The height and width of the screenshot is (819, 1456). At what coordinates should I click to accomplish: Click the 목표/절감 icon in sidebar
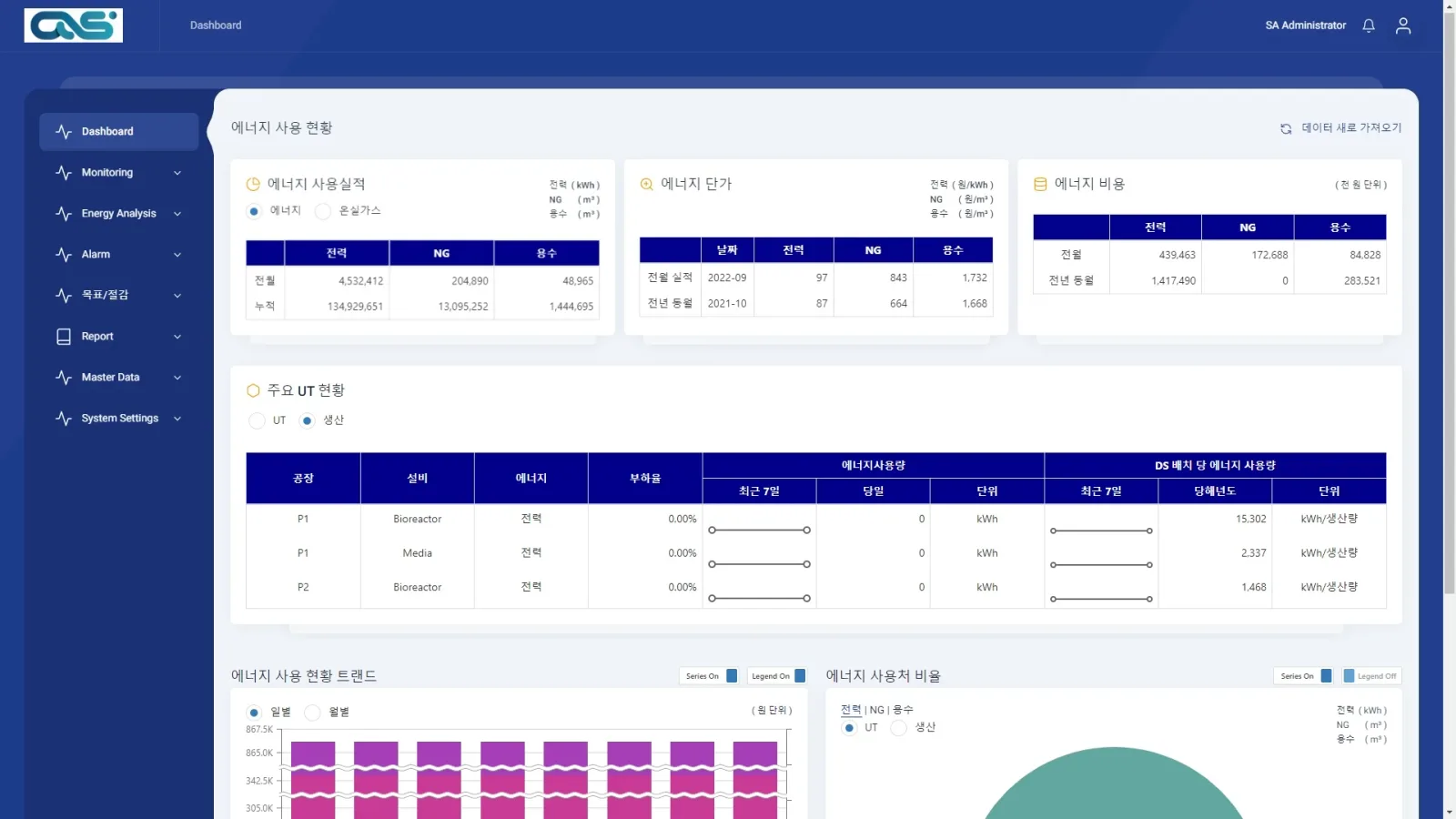[x=64, y=295]
